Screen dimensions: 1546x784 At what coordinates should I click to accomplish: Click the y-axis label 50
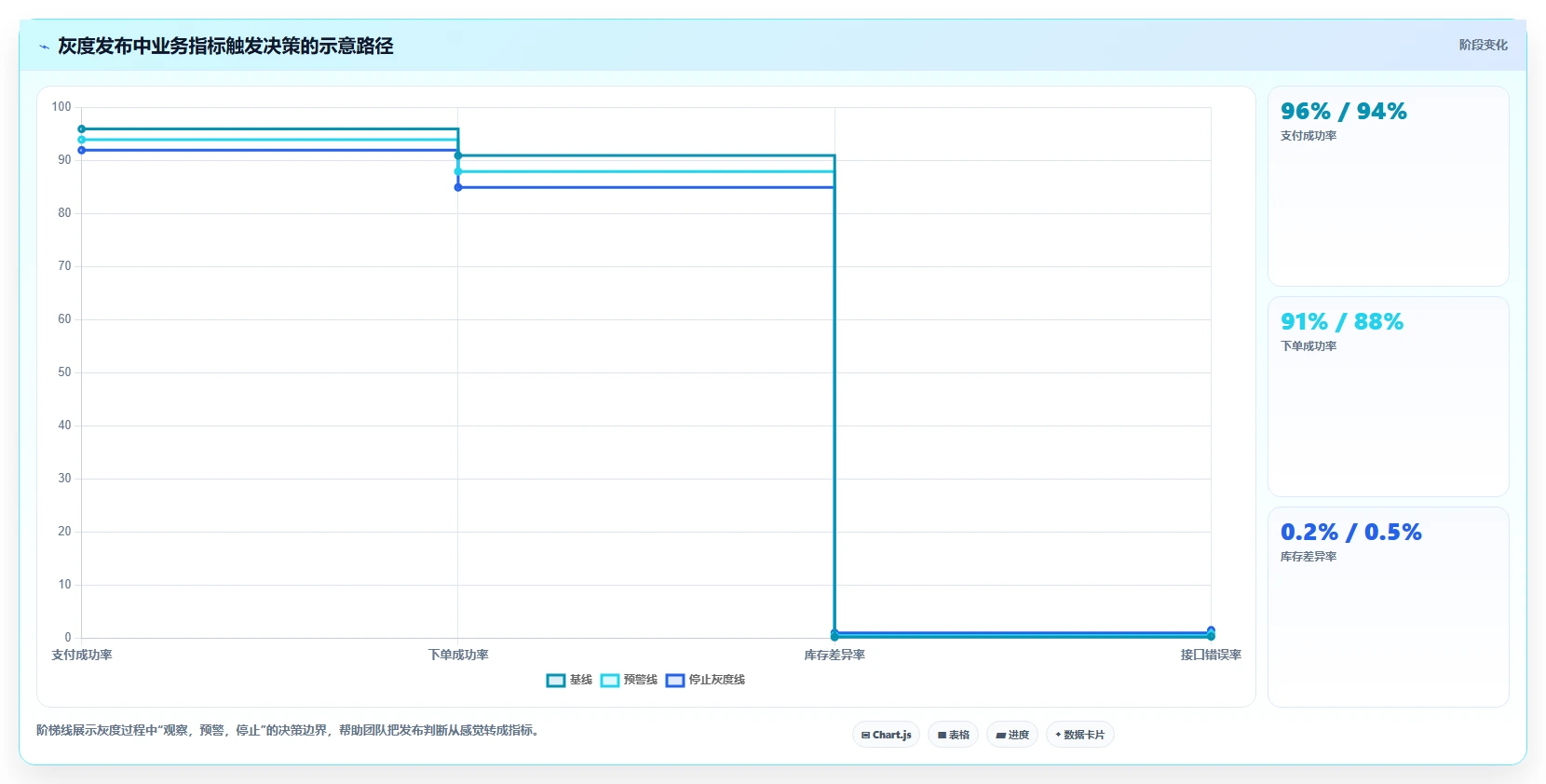click(x=64, y=372)
